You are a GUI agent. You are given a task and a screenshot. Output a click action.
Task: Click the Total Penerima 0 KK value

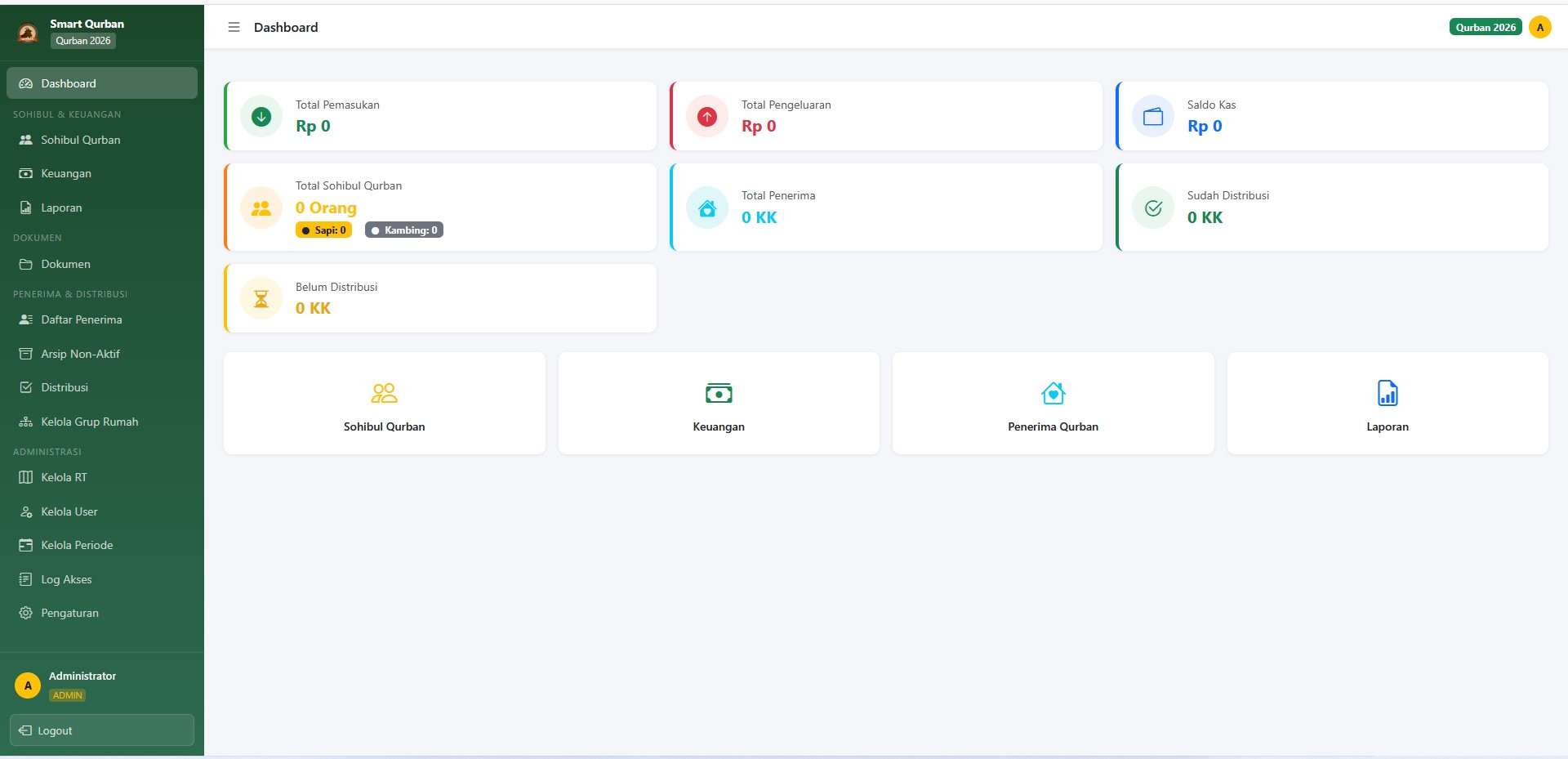759,217
